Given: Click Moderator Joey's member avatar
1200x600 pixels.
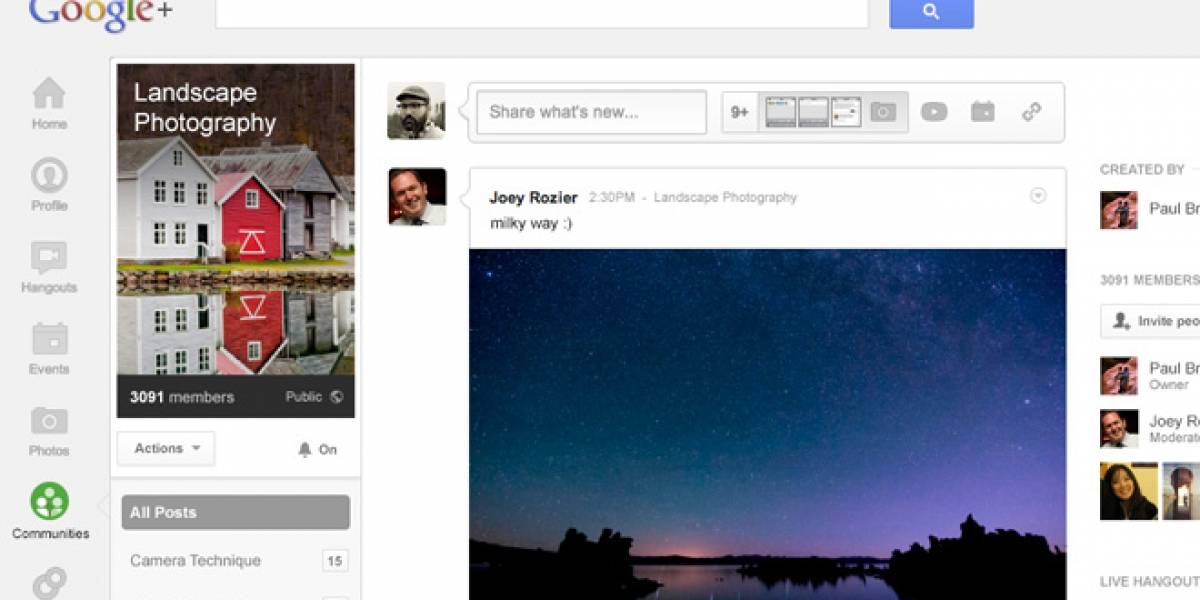Looking at the screenshot, I should pos(1119,428).
